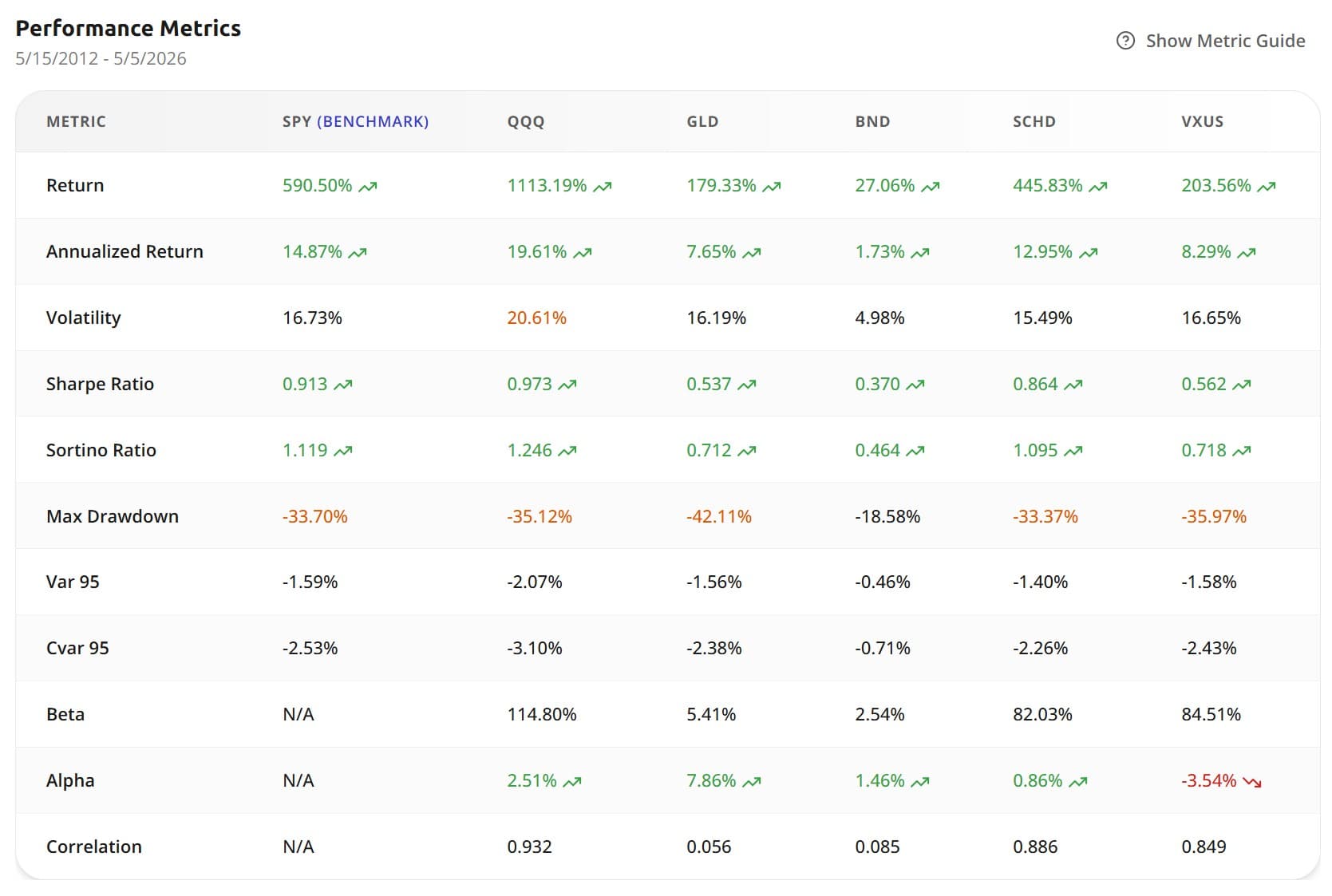Click the METRIC column header
The image size is (1332, 896).
[x=76, y=121]
